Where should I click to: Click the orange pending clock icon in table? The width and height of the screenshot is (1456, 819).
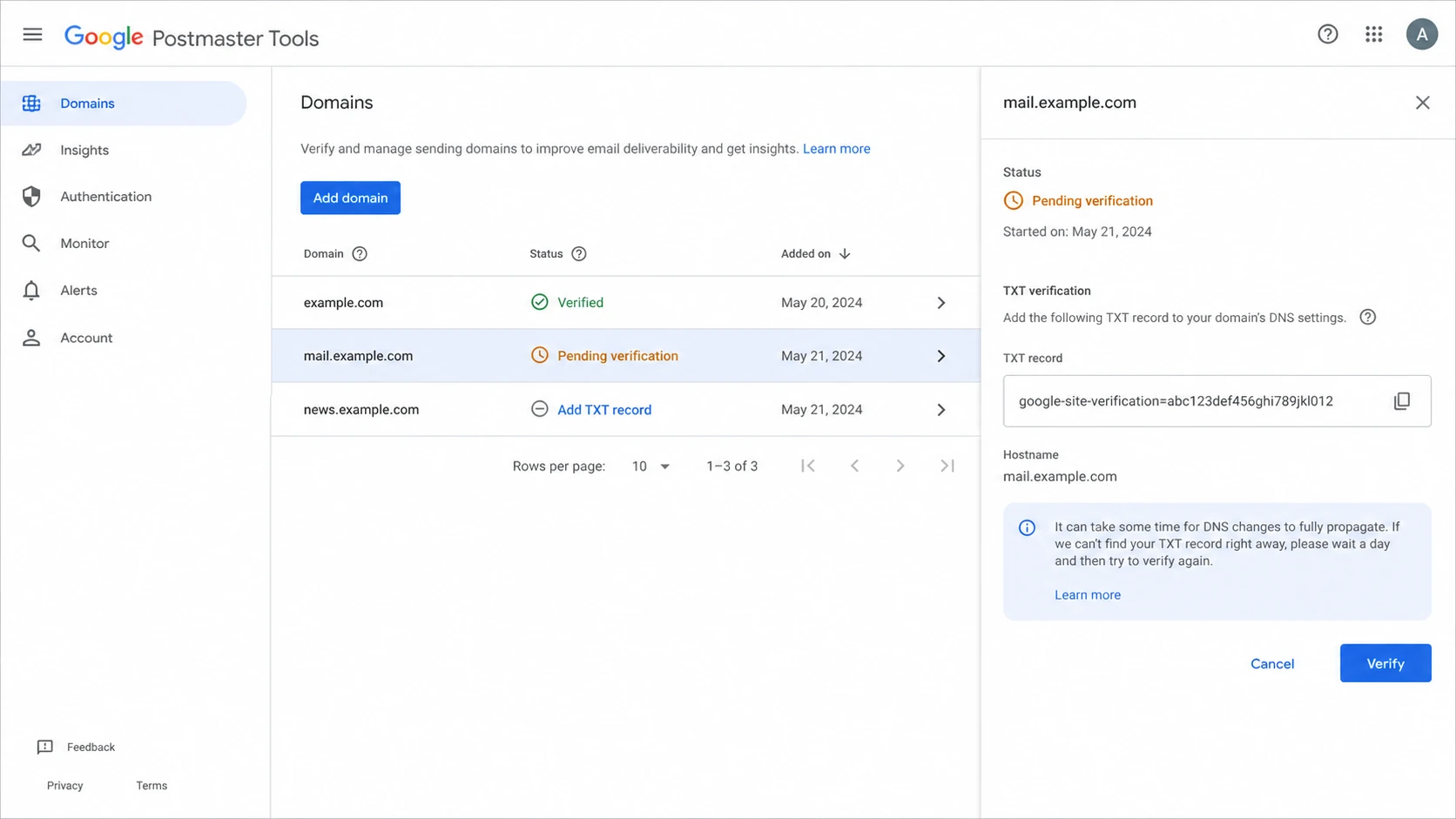tap(540, 355)
